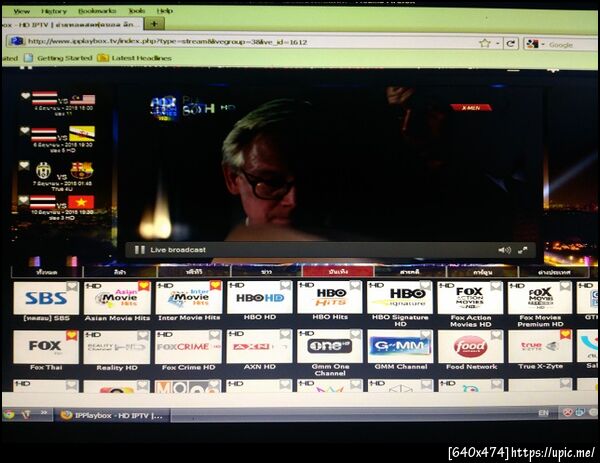The width and height of the screenshot is (600, 463).
Task: Open the Fox Thai channel
Action: [46, 347]
